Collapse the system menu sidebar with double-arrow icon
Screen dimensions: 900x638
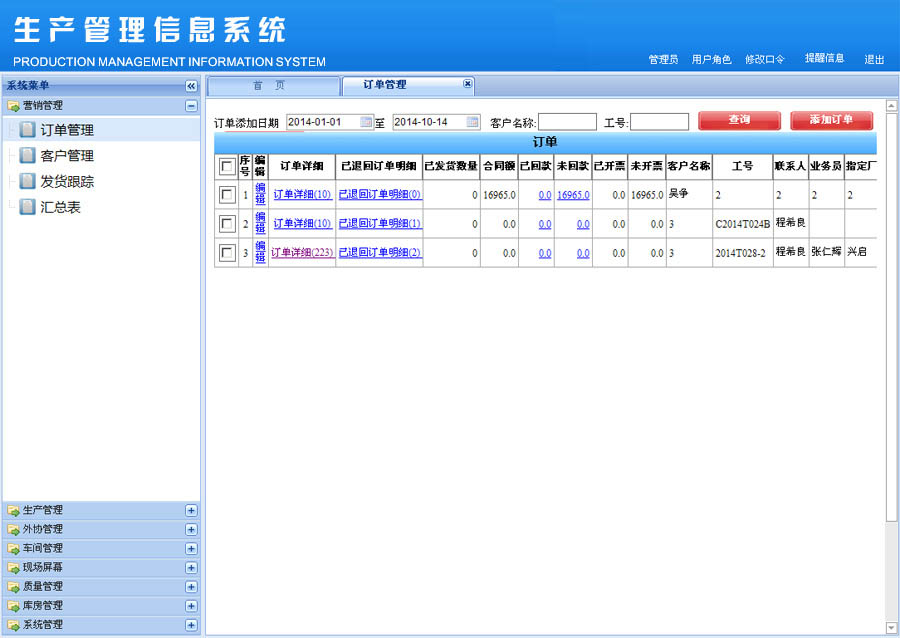point(191,87)
